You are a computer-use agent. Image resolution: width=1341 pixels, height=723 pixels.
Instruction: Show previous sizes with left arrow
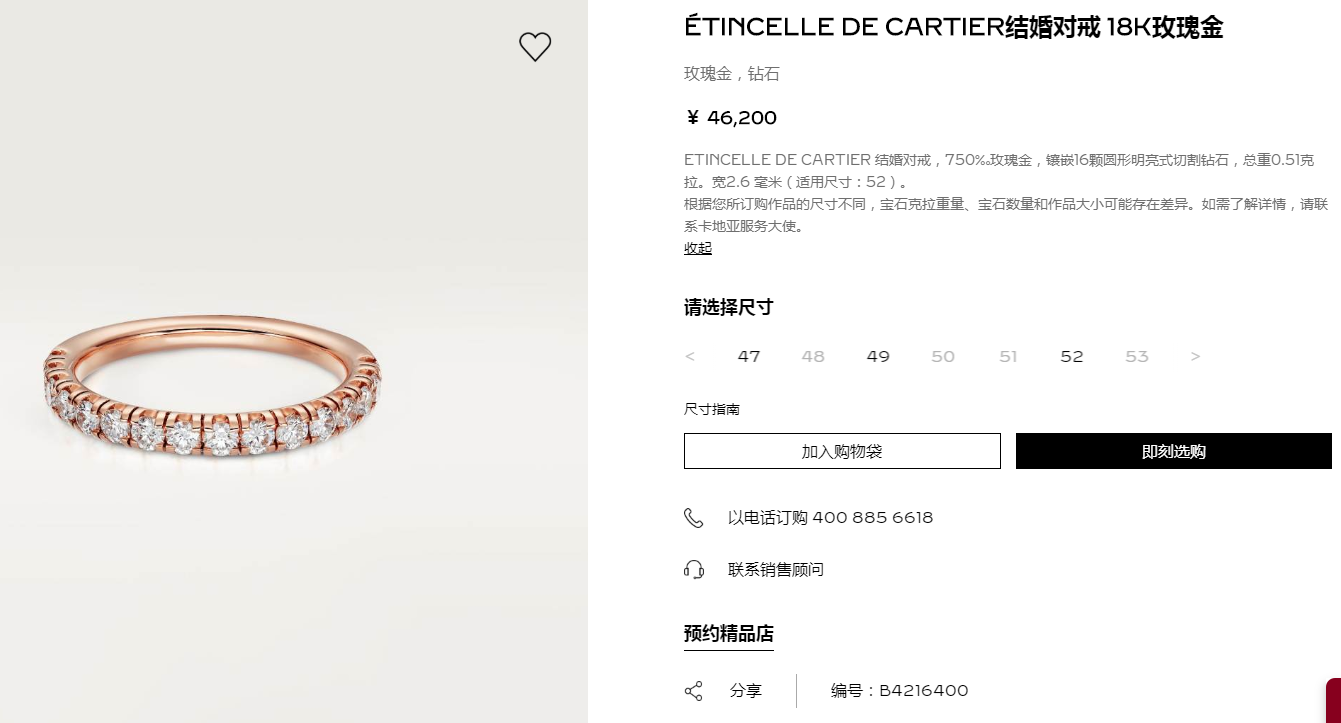(x=690, y=357)
